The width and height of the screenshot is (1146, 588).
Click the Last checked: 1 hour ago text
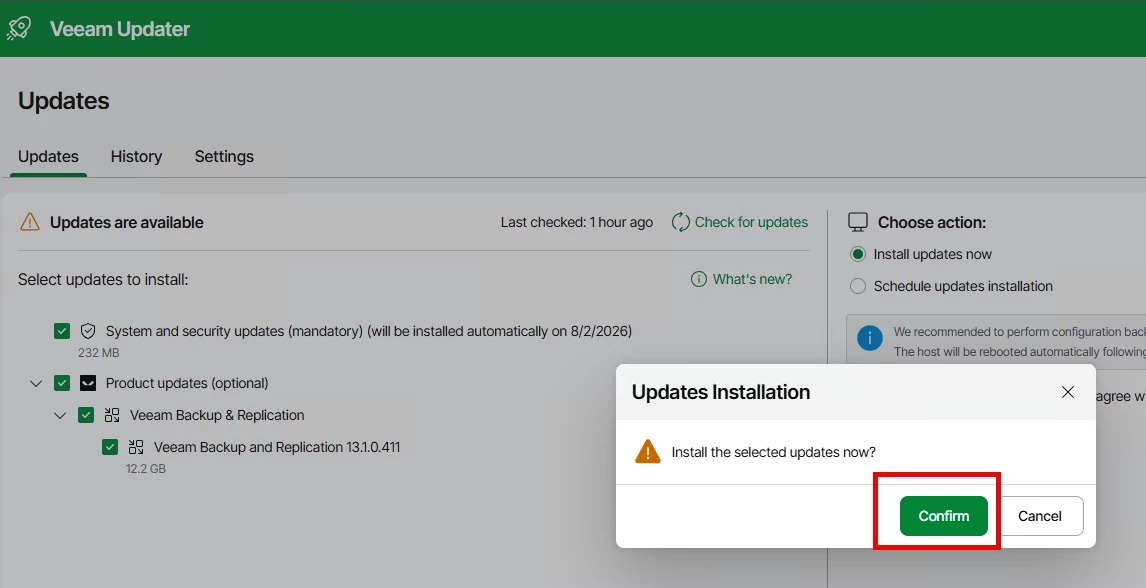tap(577, 222)
